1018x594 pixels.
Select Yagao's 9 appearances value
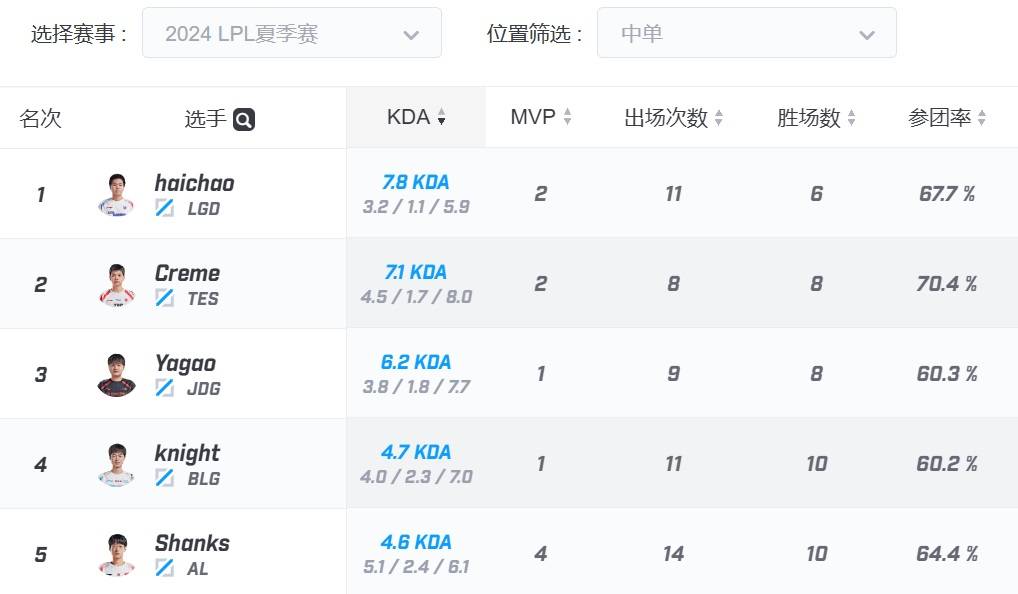[673, 373]
